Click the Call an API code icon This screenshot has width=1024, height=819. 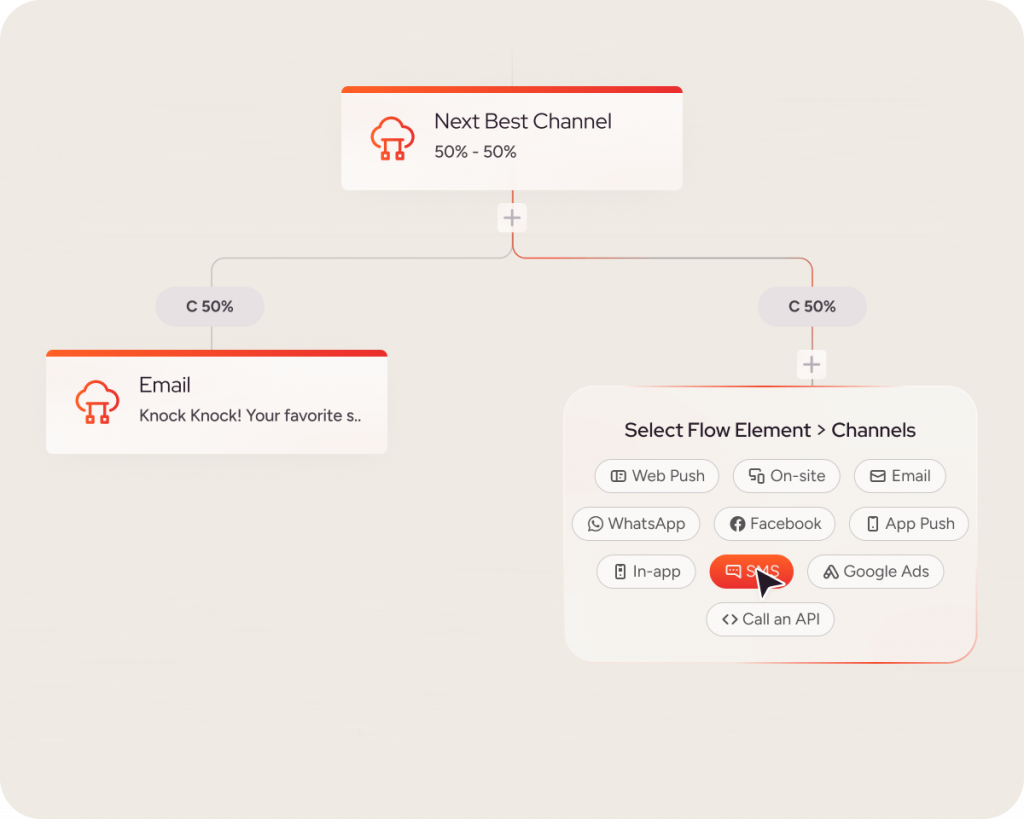[727, 619]
